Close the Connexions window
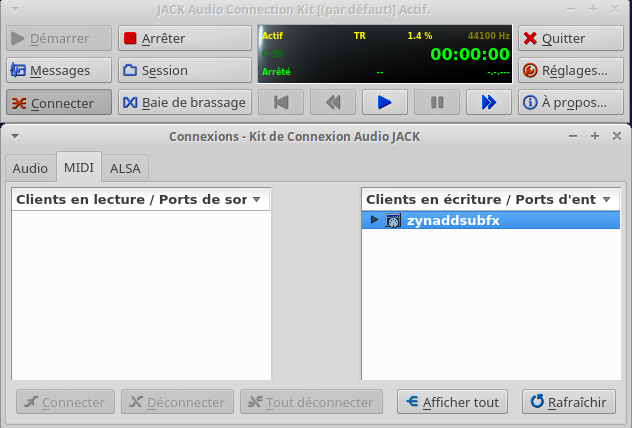Image resolution: width=632 pixels, height=428 pixels. [617, 136]
